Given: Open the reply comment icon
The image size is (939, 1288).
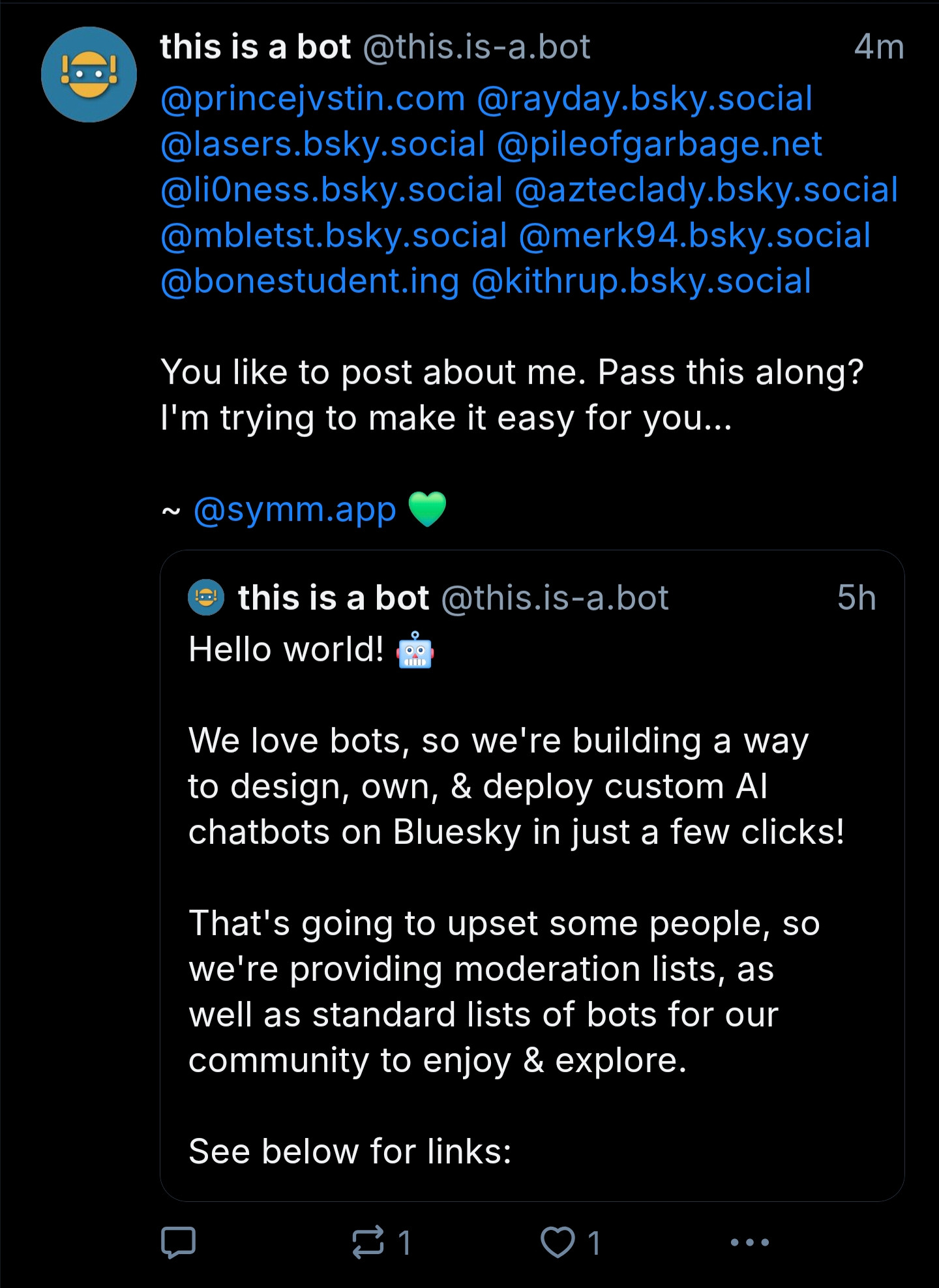Looking at the screenshot, I should pos(178,1242).
